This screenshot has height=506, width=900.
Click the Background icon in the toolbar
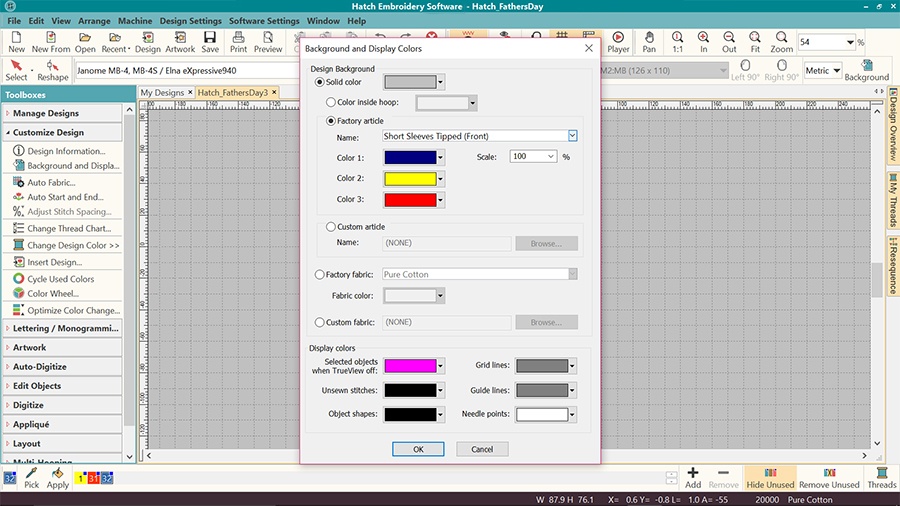866,70
